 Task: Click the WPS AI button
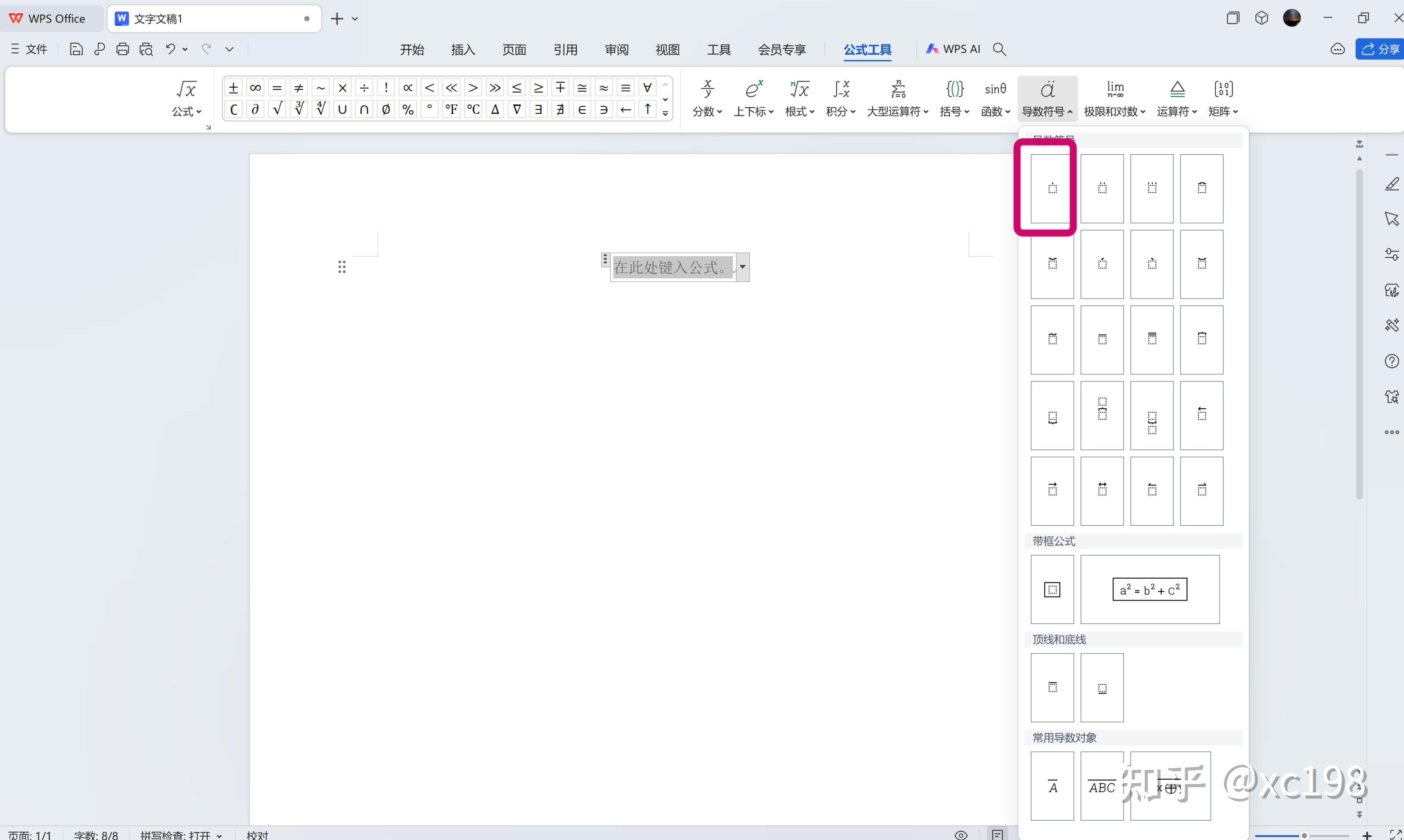tap(953, 49)
